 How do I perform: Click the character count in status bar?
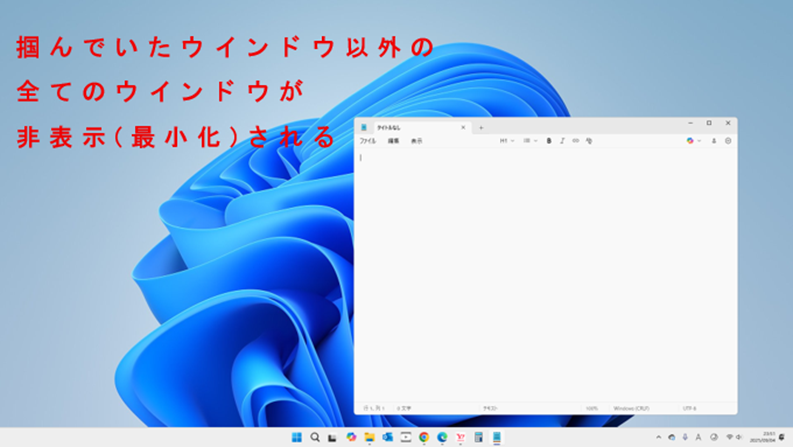coord(404,408)
